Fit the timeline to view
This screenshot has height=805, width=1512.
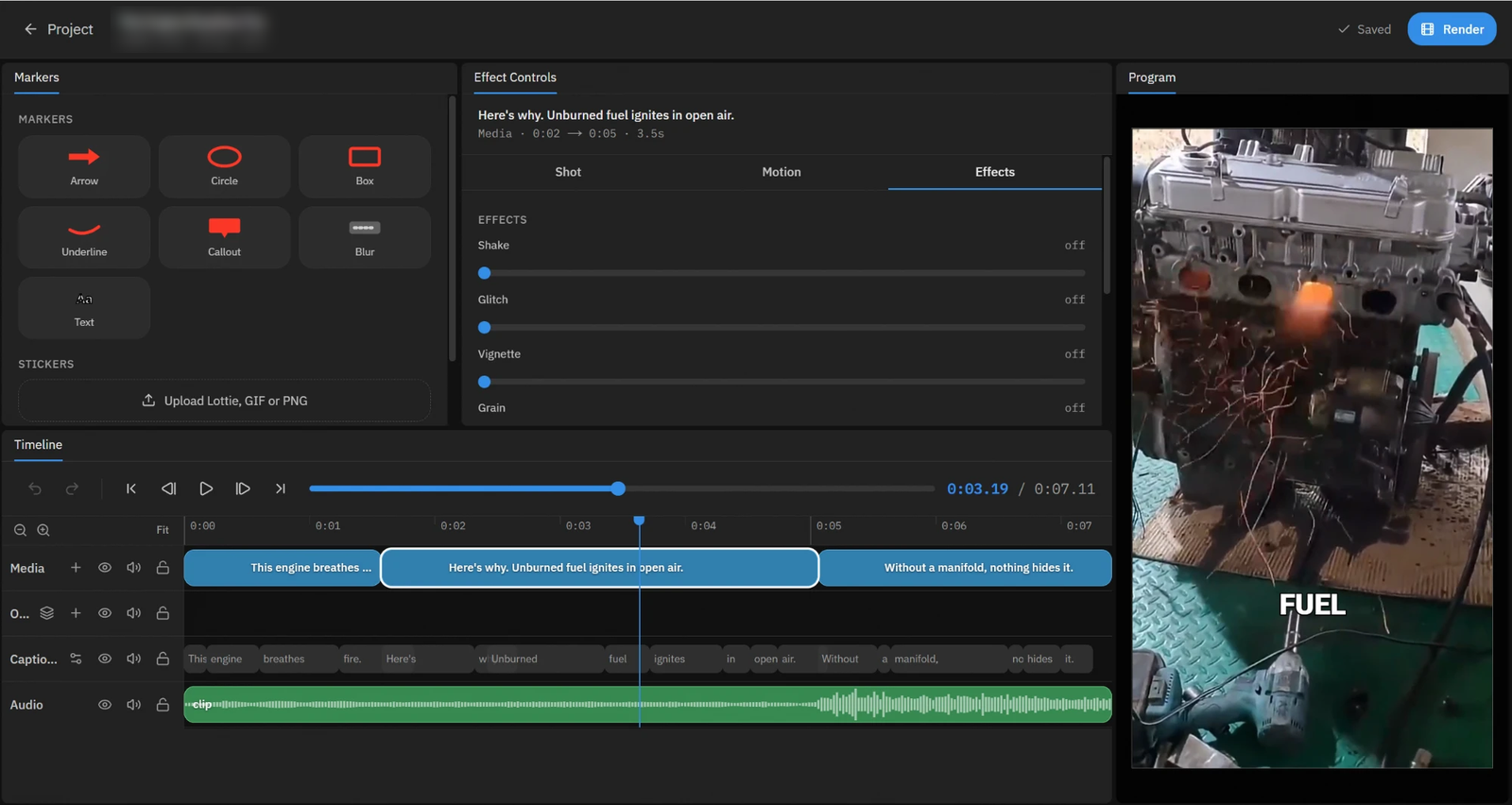coord(163,530)
